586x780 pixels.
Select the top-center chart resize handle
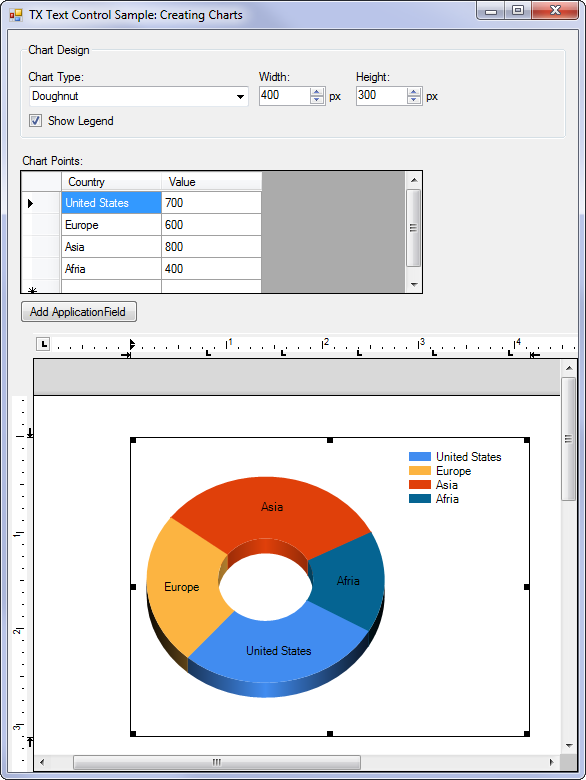[330, 440]
